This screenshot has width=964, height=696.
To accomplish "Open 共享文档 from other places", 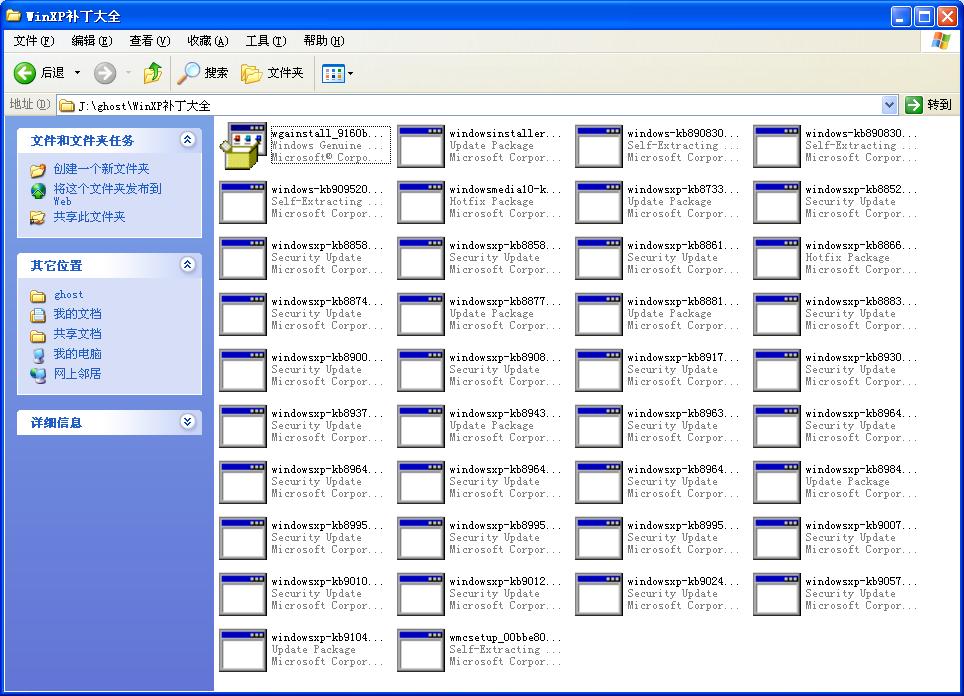I will [x=77, y=334].
